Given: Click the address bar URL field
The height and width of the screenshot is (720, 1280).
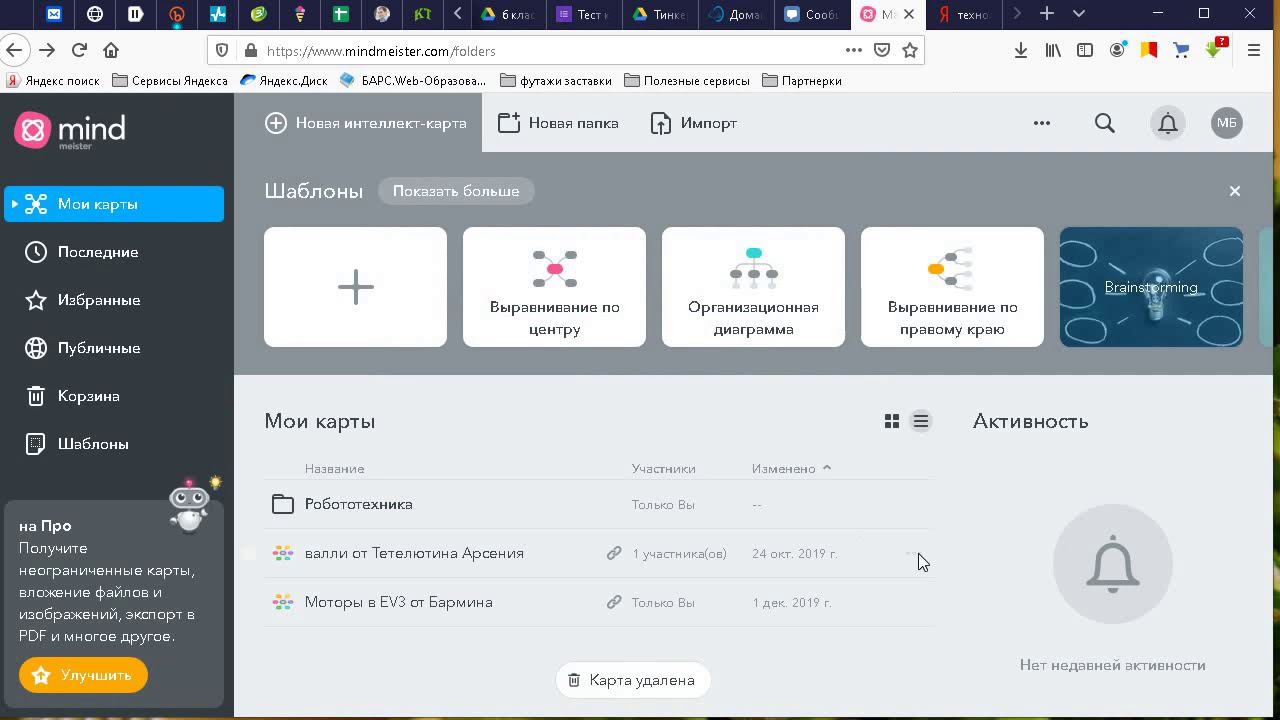Looking at the screenshot, I should (550, 51).
